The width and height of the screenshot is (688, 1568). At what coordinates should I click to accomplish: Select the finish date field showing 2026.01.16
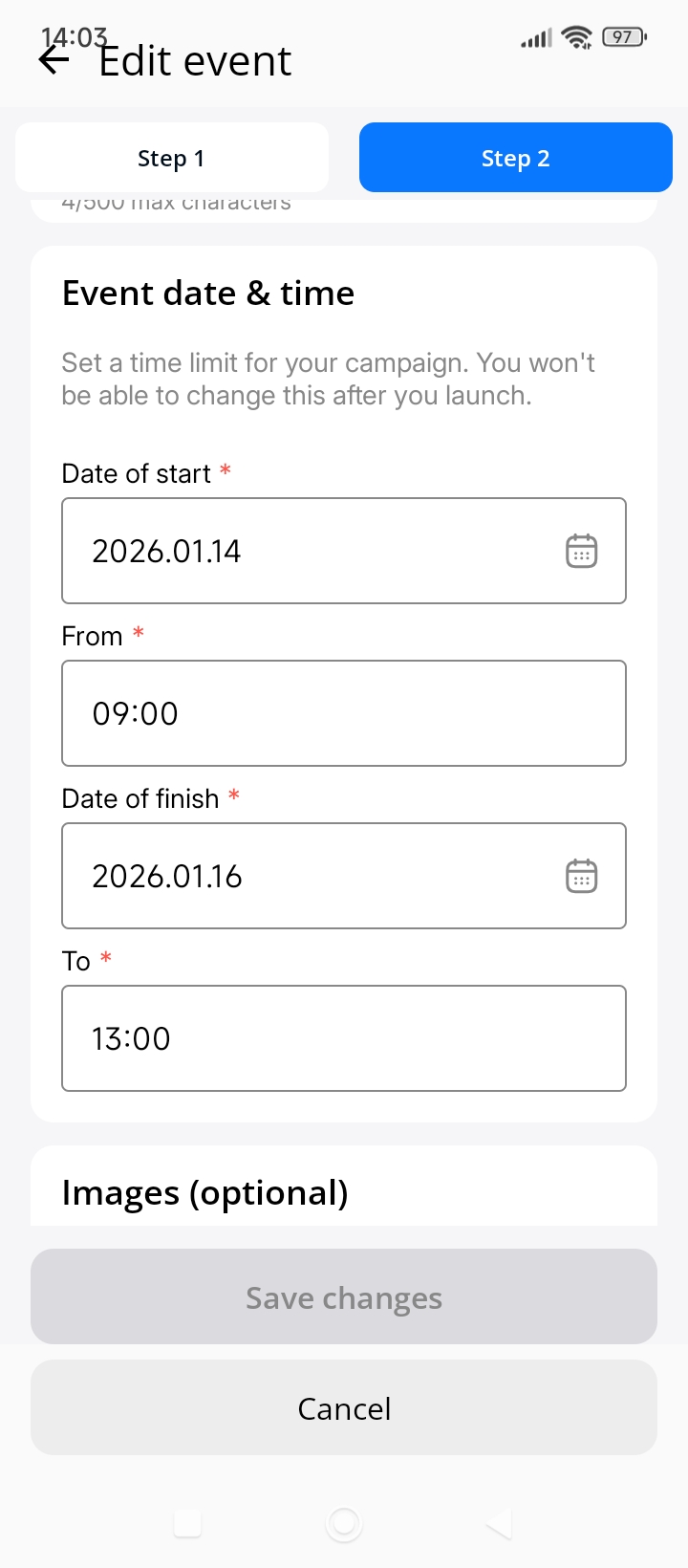[306, 876]
